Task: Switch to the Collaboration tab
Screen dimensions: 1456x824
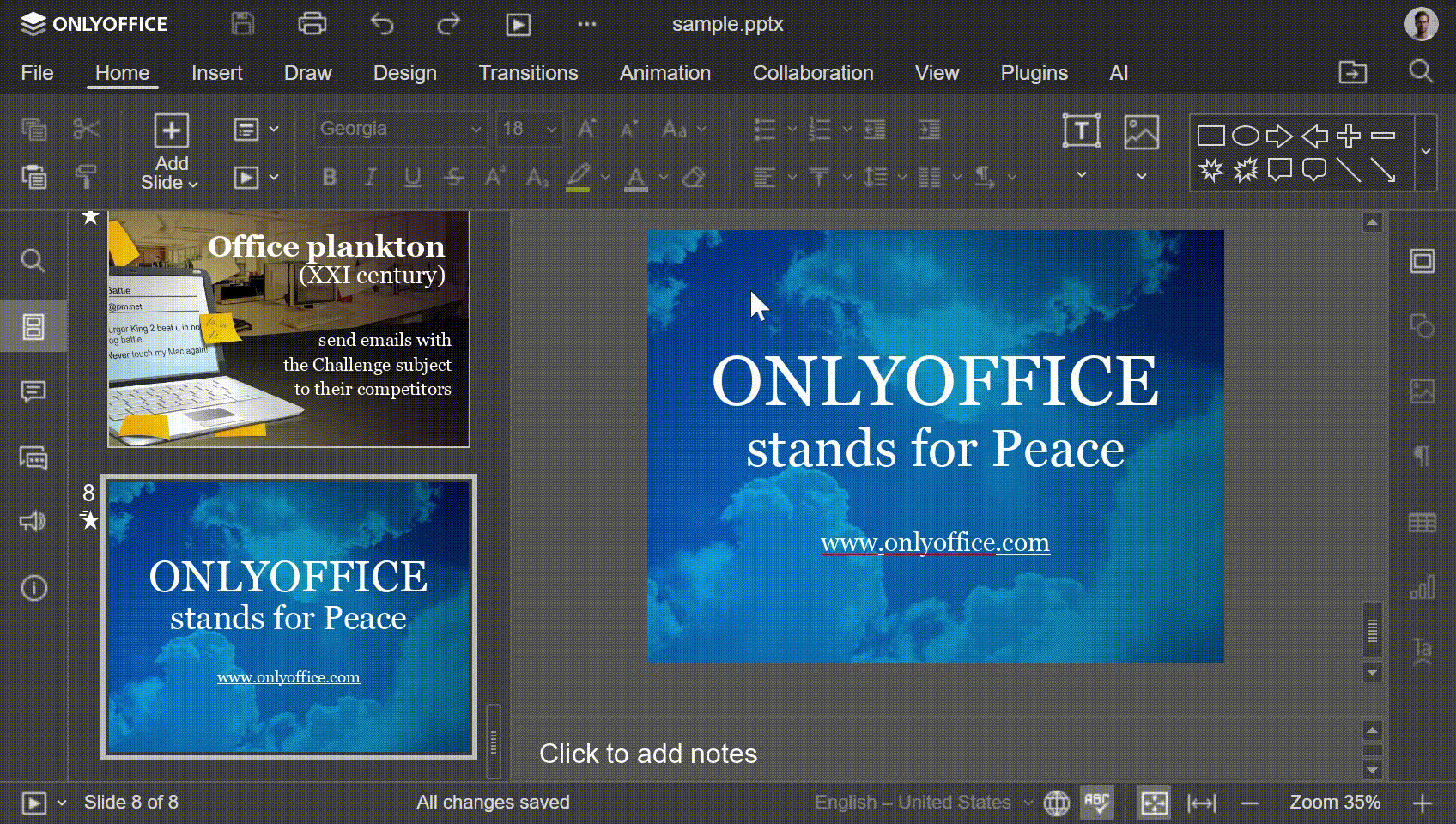Action: click(813, 73)
